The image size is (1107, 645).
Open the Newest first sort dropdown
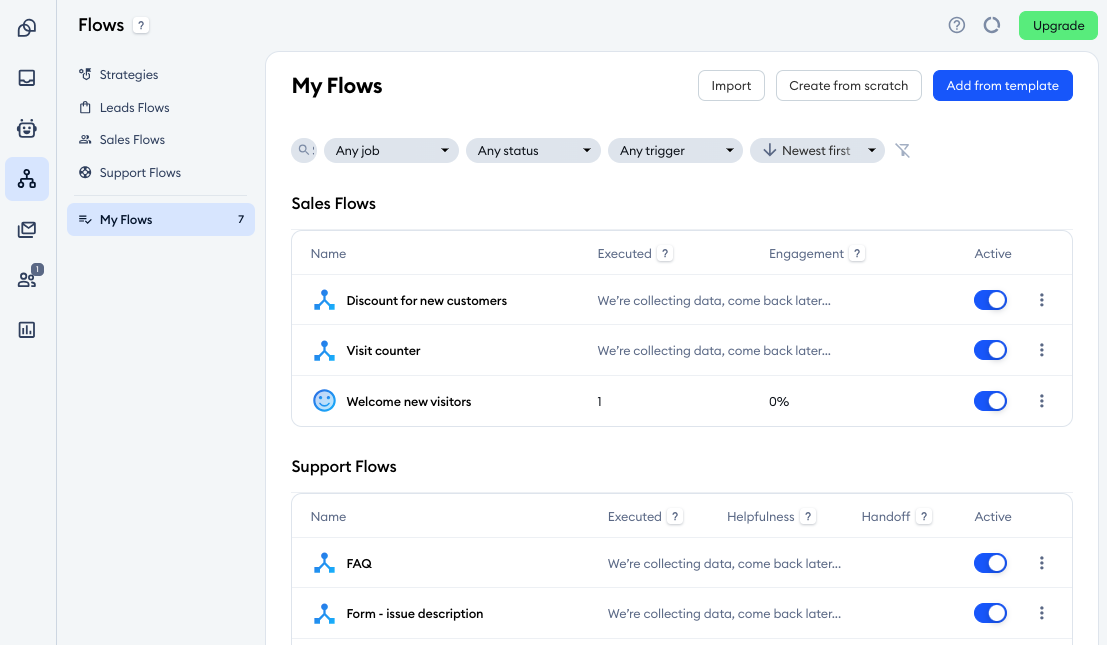point(817,150)
